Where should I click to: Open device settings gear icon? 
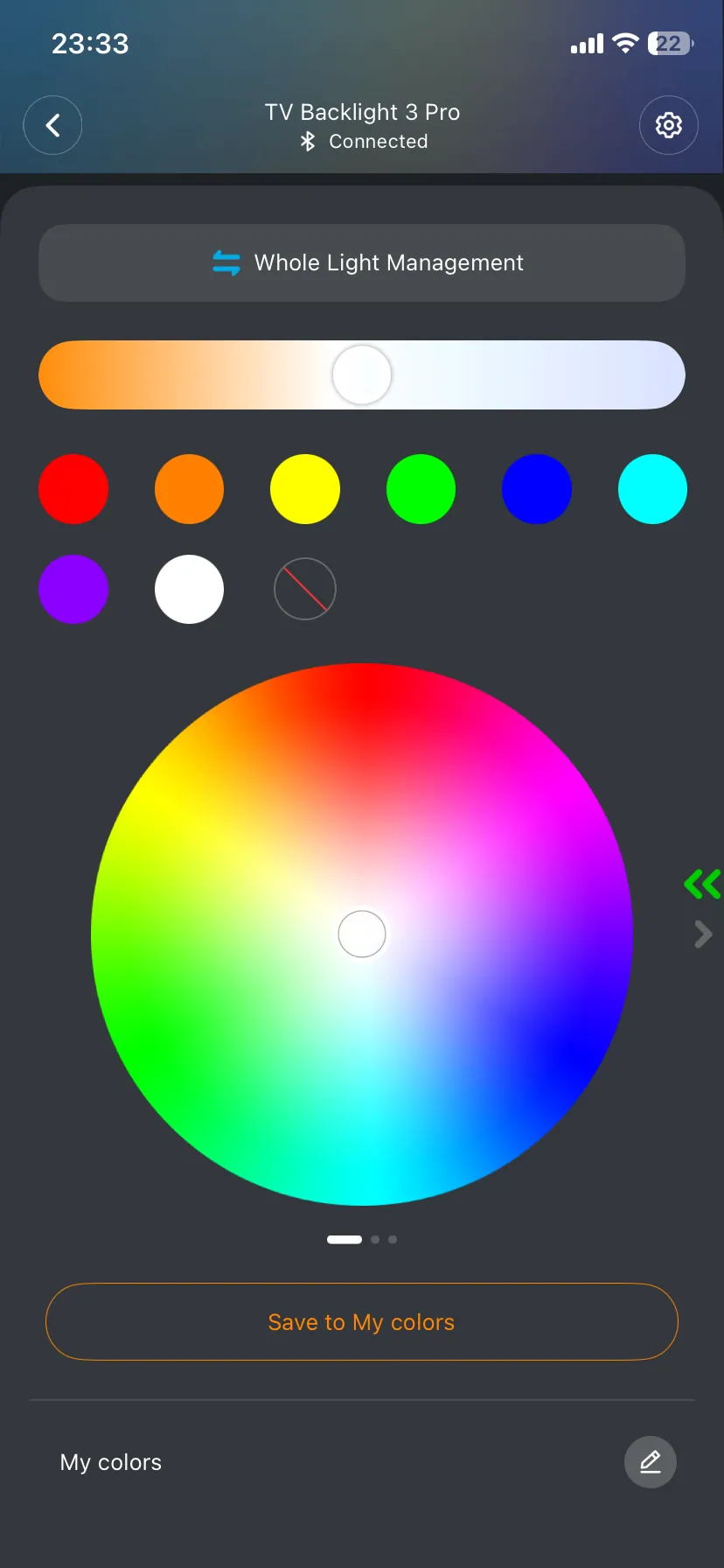click(669, 125)
